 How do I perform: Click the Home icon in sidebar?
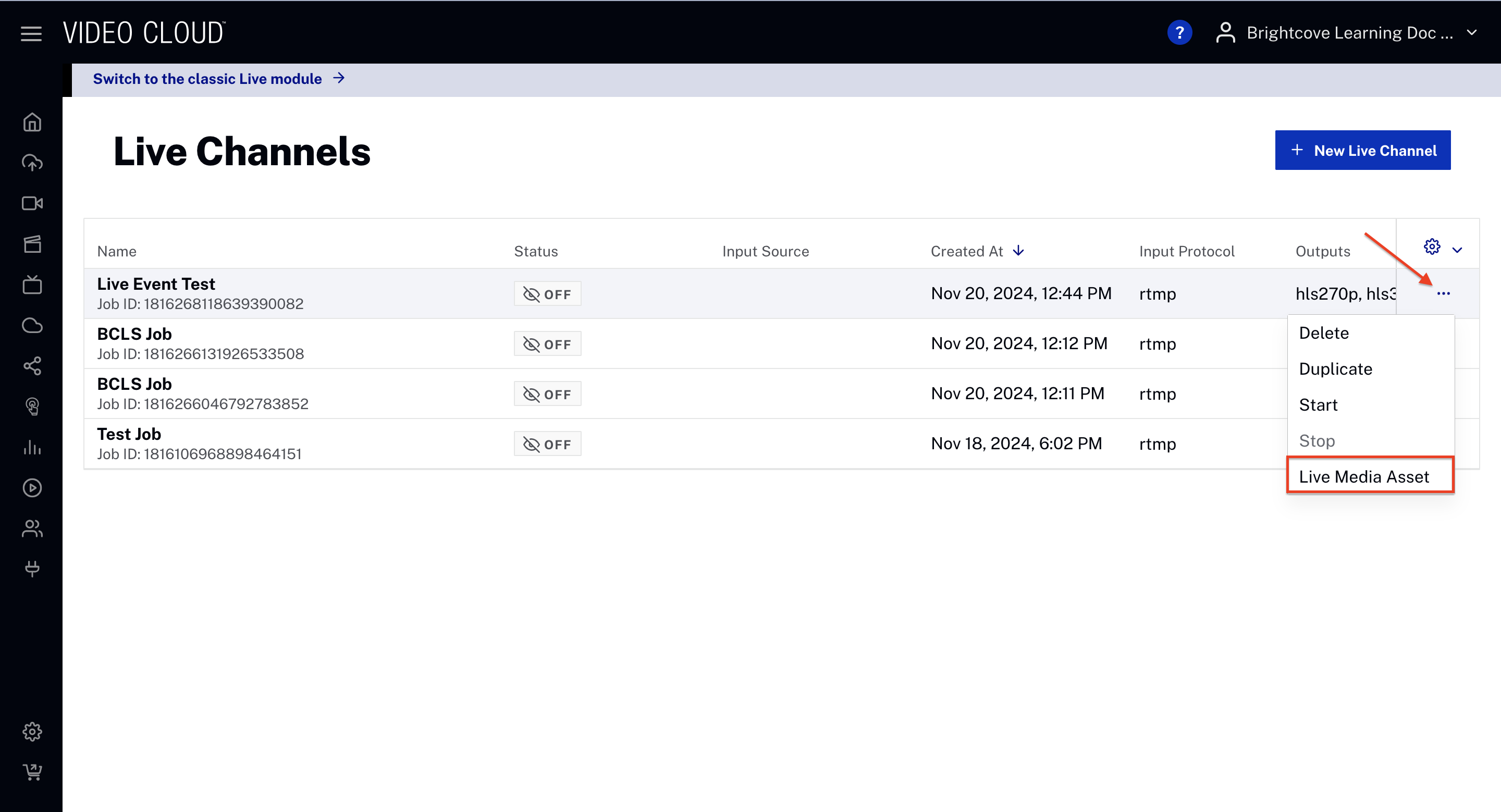pyautogui.click(x=32, y=122)
